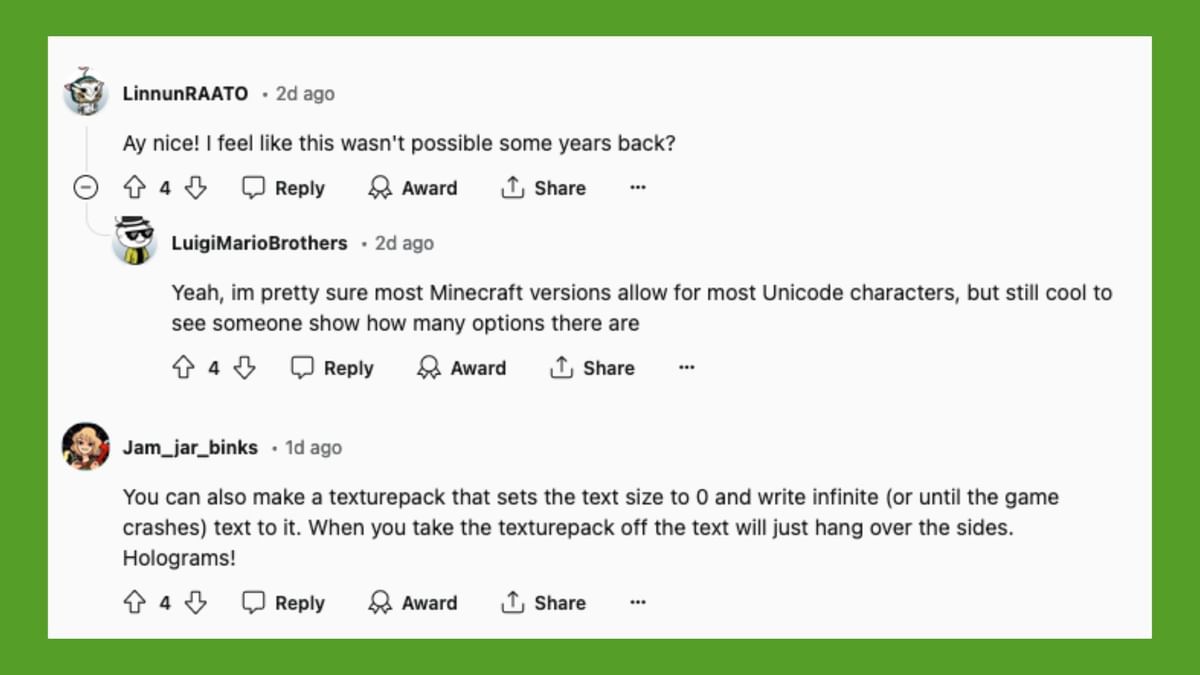
Task: Downvote LuigiMarioBrothers' reply
Action: coord(244,368)
